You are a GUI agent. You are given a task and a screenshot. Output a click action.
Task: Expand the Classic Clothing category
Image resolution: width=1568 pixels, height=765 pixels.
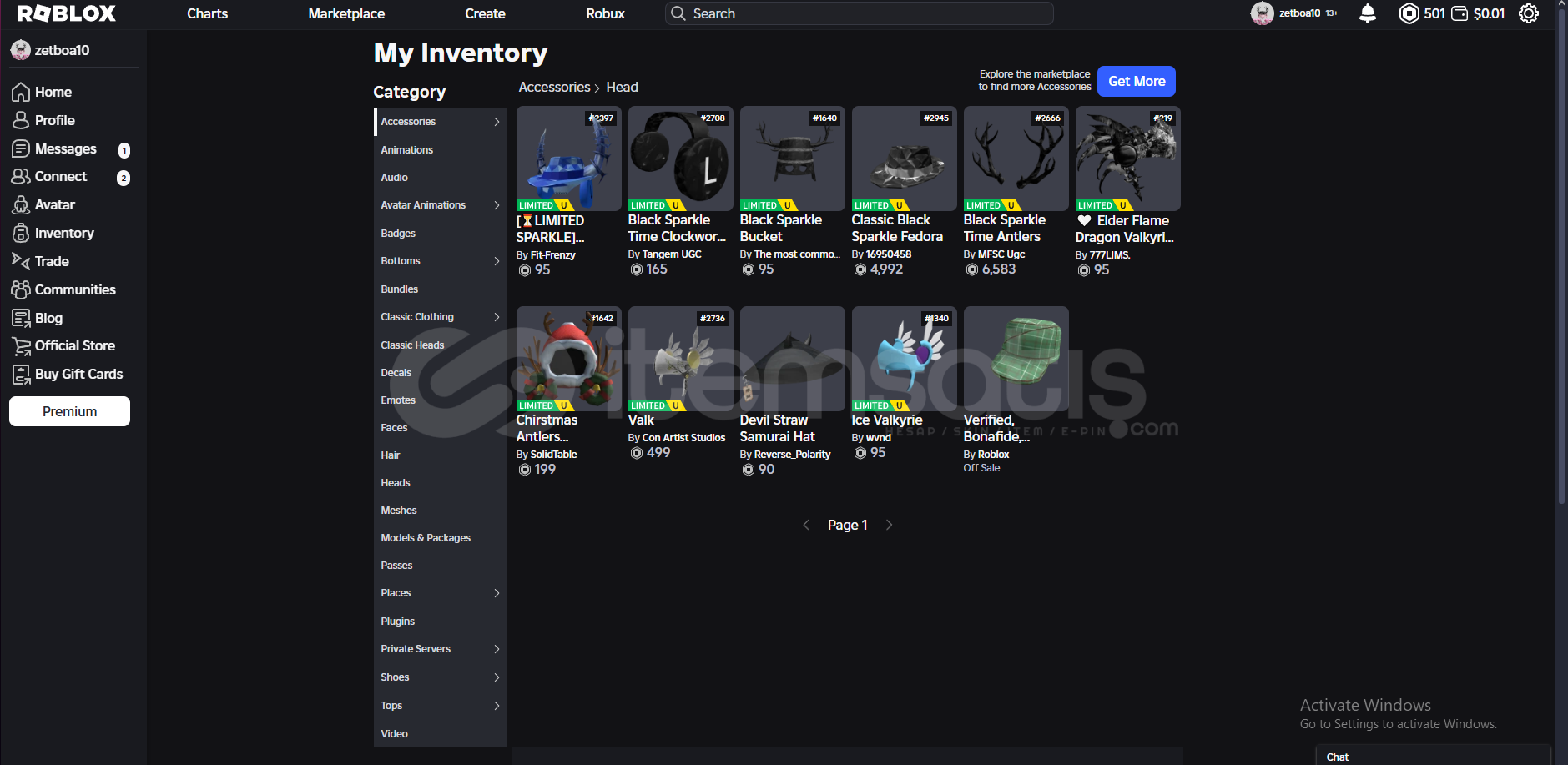(x=497, y=317)
